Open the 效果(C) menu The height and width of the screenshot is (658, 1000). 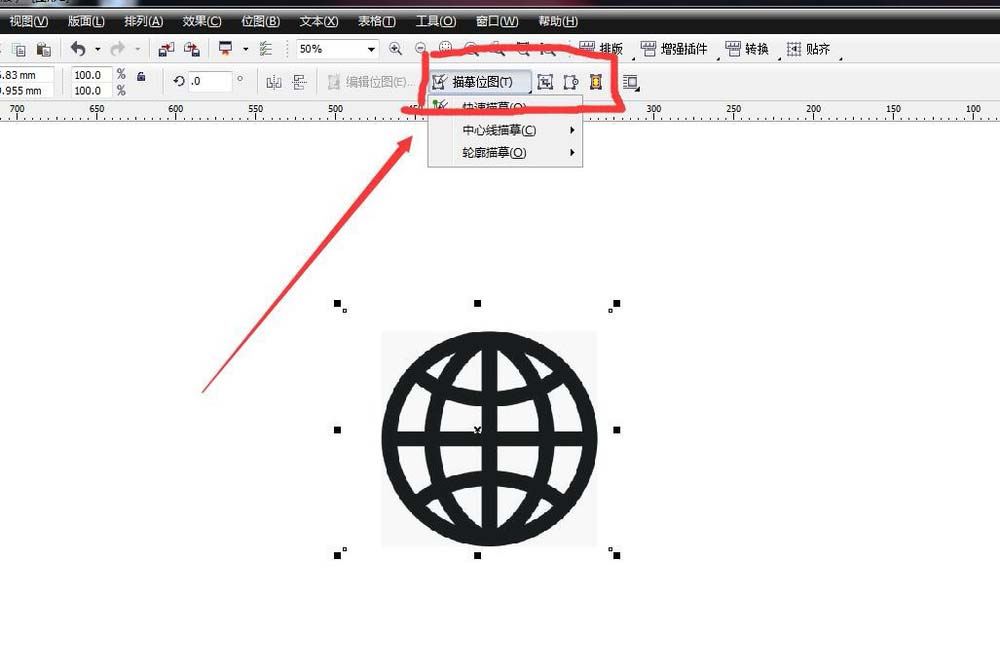point(202,21)
